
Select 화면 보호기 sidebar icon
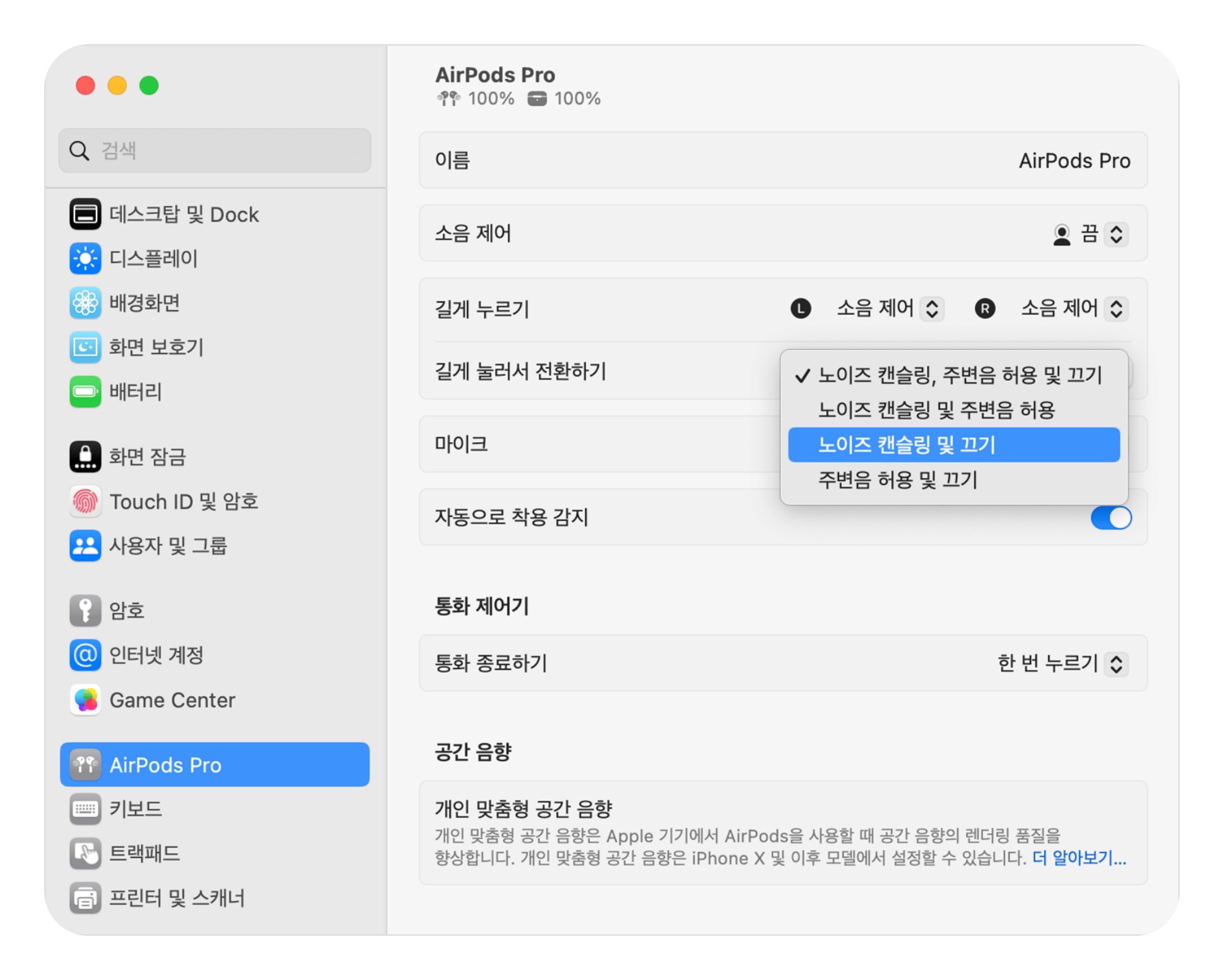point(85,347)
